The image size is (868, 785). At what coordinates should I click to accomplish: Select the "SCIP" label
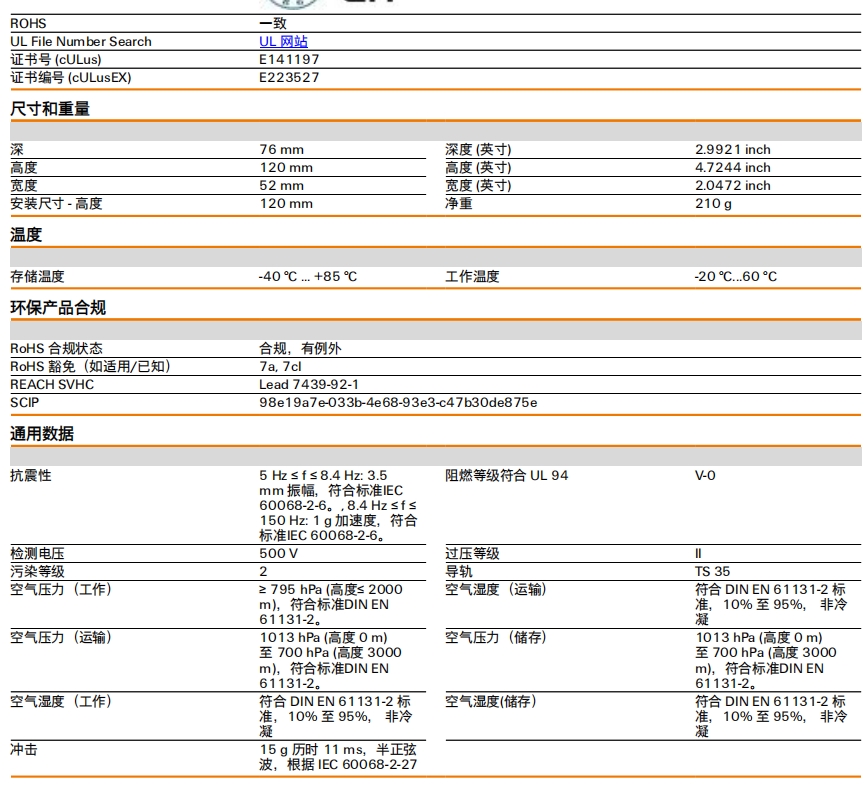25,402
